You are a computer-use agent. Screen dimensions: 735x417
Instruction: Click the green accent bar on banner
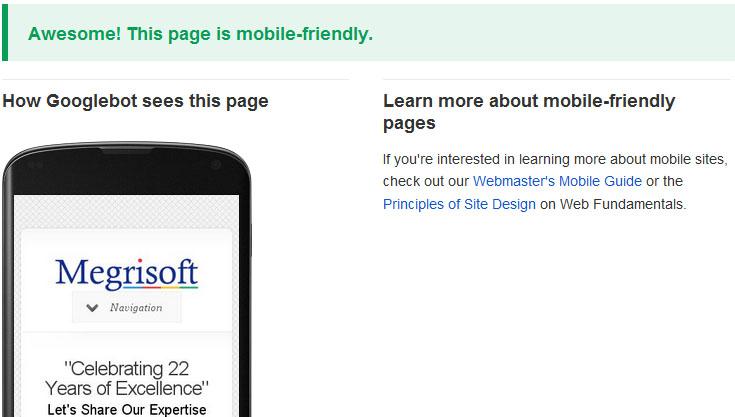coord(5,33)
